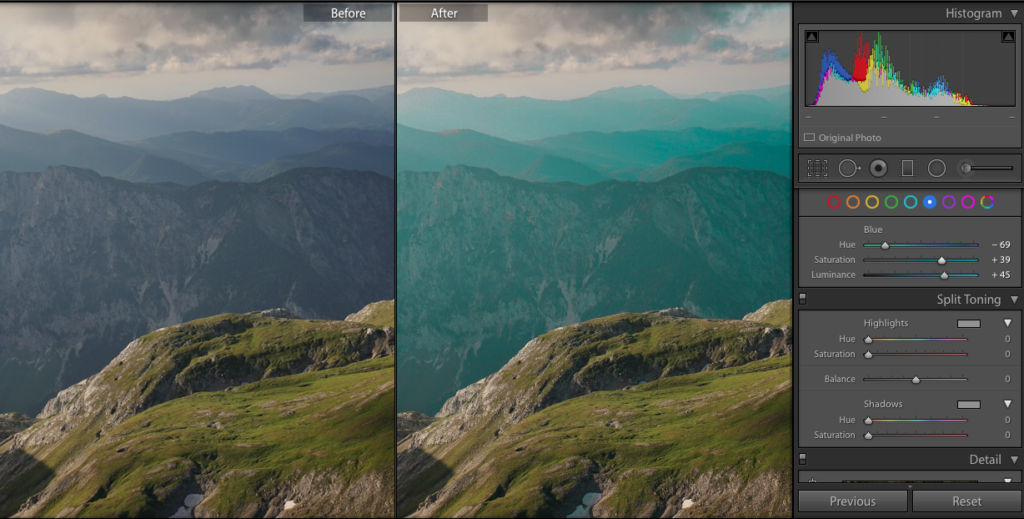Click the Previous button
This screenshot has height=519, width=1024.
click(852, 501)
